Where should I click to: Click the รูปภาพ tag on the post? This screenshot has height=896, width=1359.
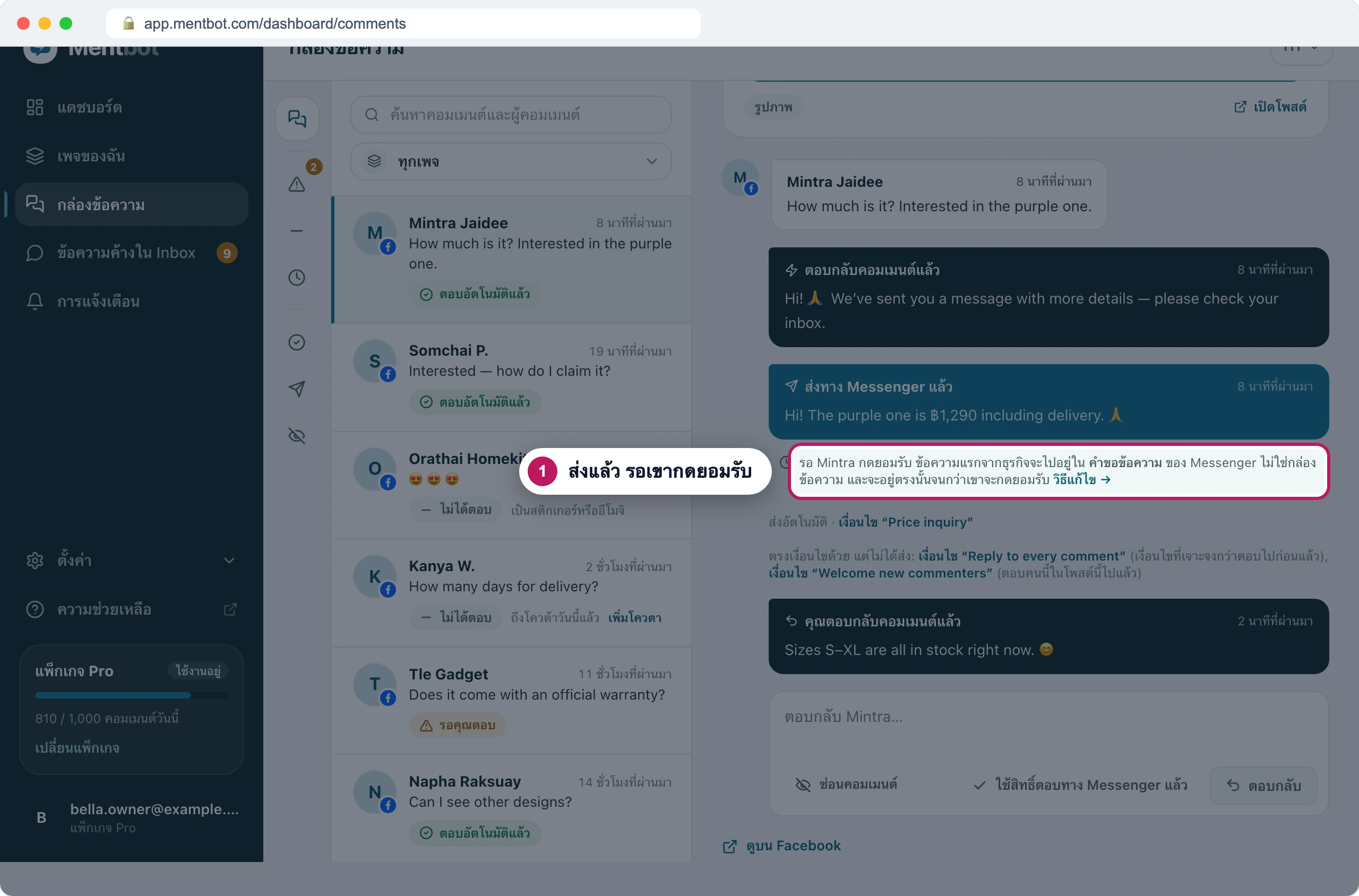(773, 107)
